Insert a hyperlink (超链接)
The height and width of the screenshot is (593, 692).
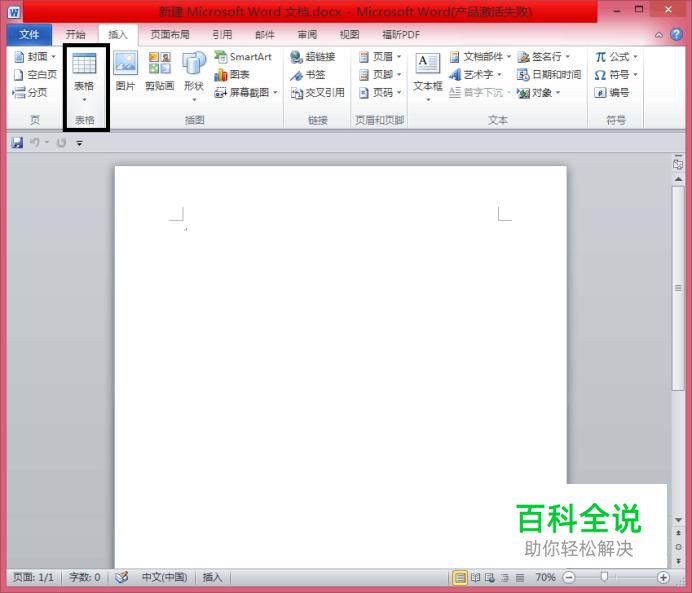312,56
